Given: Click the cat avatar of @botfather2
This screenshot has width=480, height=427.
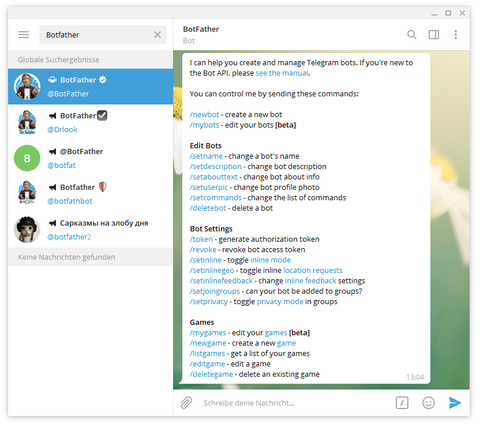Looking at the screenshot, I should [27, 229].
